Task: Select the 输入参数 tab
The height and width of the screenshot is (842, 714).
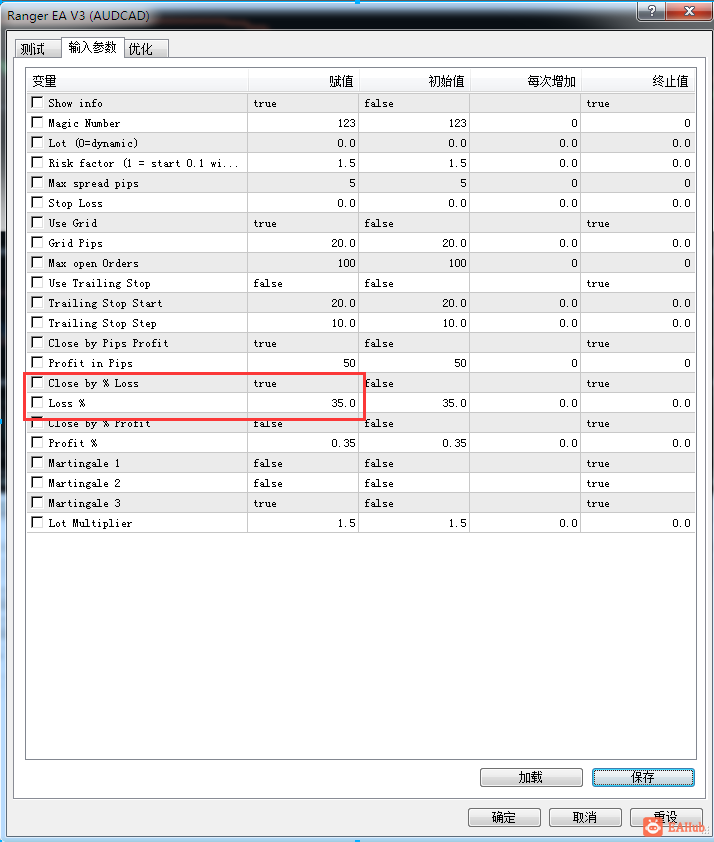Action: click(x=93, y=47)
